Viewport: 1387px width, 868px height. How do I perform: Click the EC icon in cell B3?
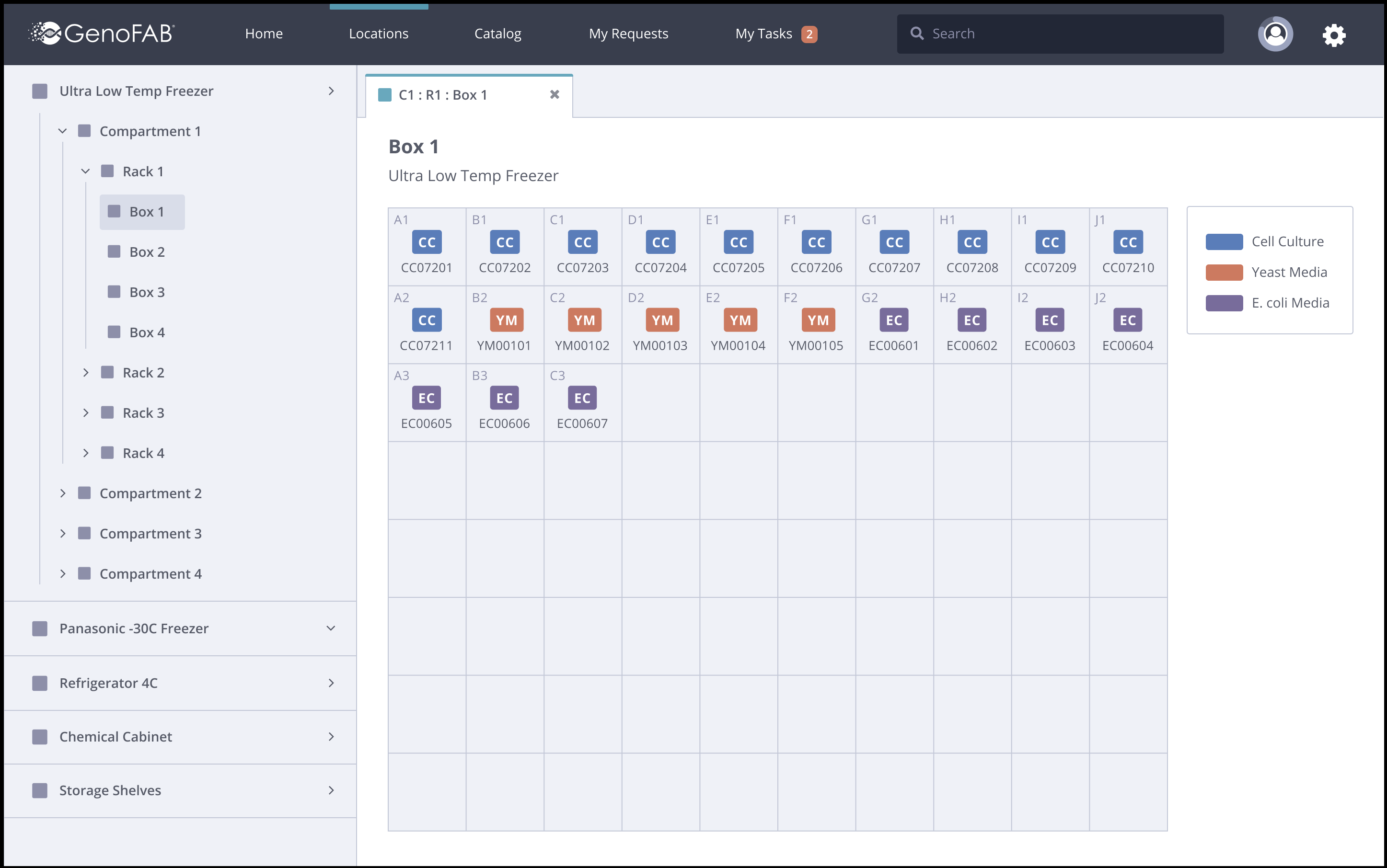click(x=504, y=398)
